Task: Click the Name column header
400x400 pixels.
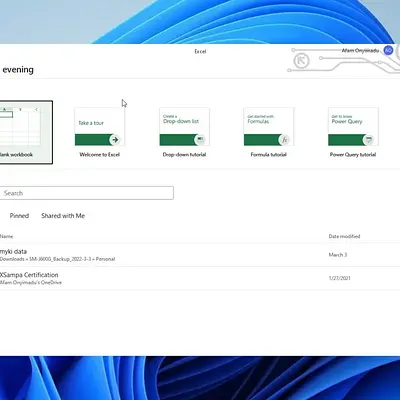Action: coord(6,236)
